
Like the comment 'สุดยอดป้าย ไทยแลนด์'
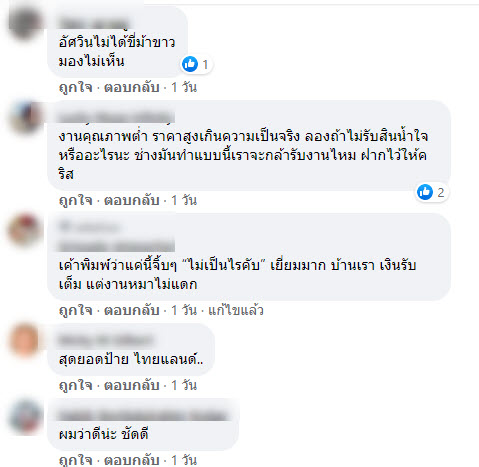coord(75,385)
